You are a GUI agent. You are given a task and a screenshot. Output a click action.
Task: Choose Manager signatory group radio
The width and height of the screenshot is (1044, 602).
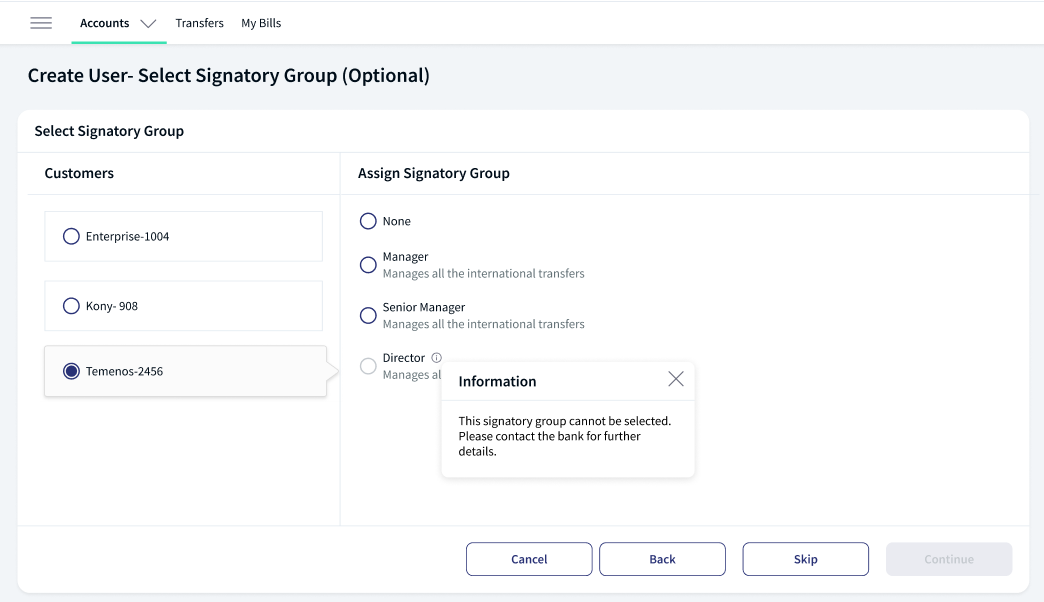click(368, 265)
